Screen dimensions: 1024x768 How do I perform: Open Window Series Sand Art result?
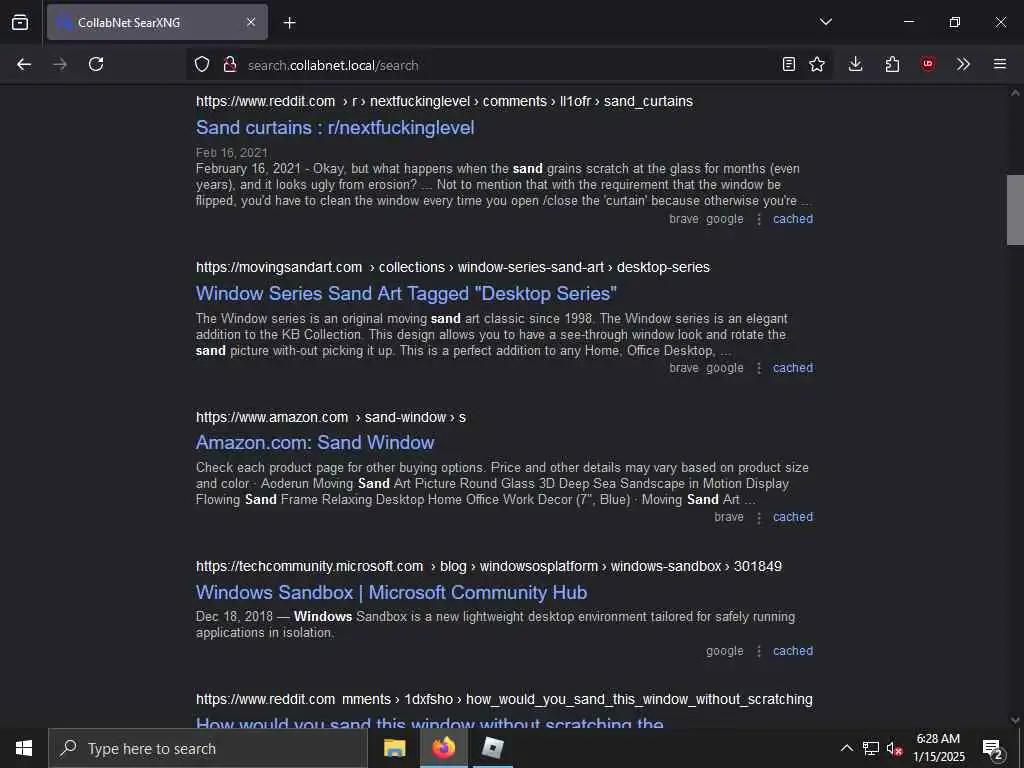[406, 293]
